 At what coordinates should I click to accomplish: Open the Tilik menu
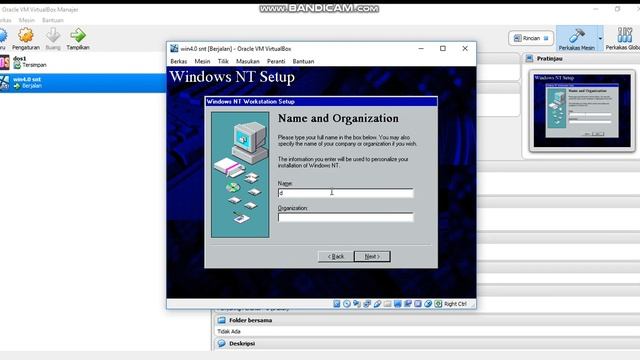[223, 61]
